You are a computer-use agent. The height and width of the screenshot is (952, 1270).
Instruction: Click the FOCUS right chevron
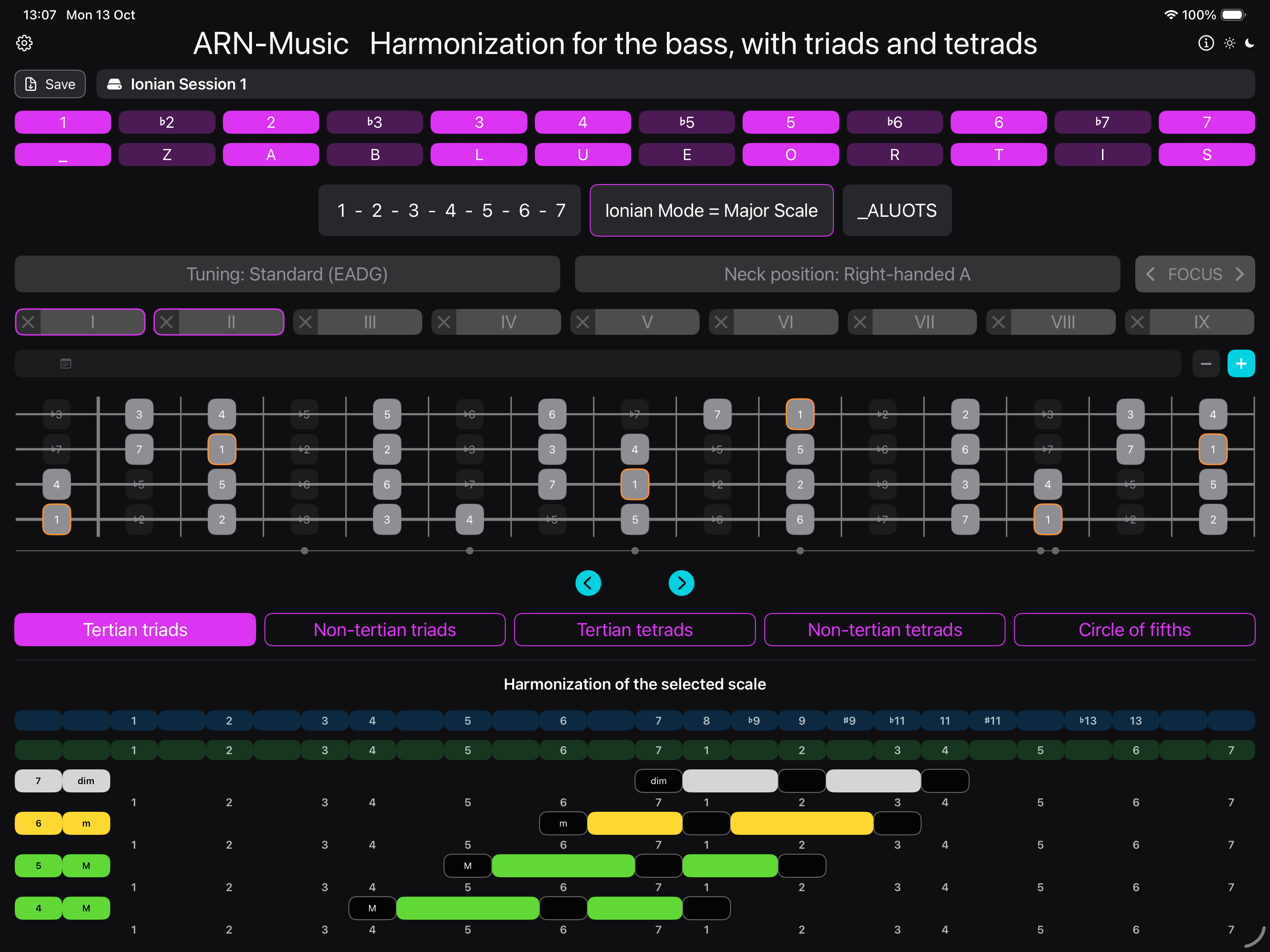[1240, 274]
